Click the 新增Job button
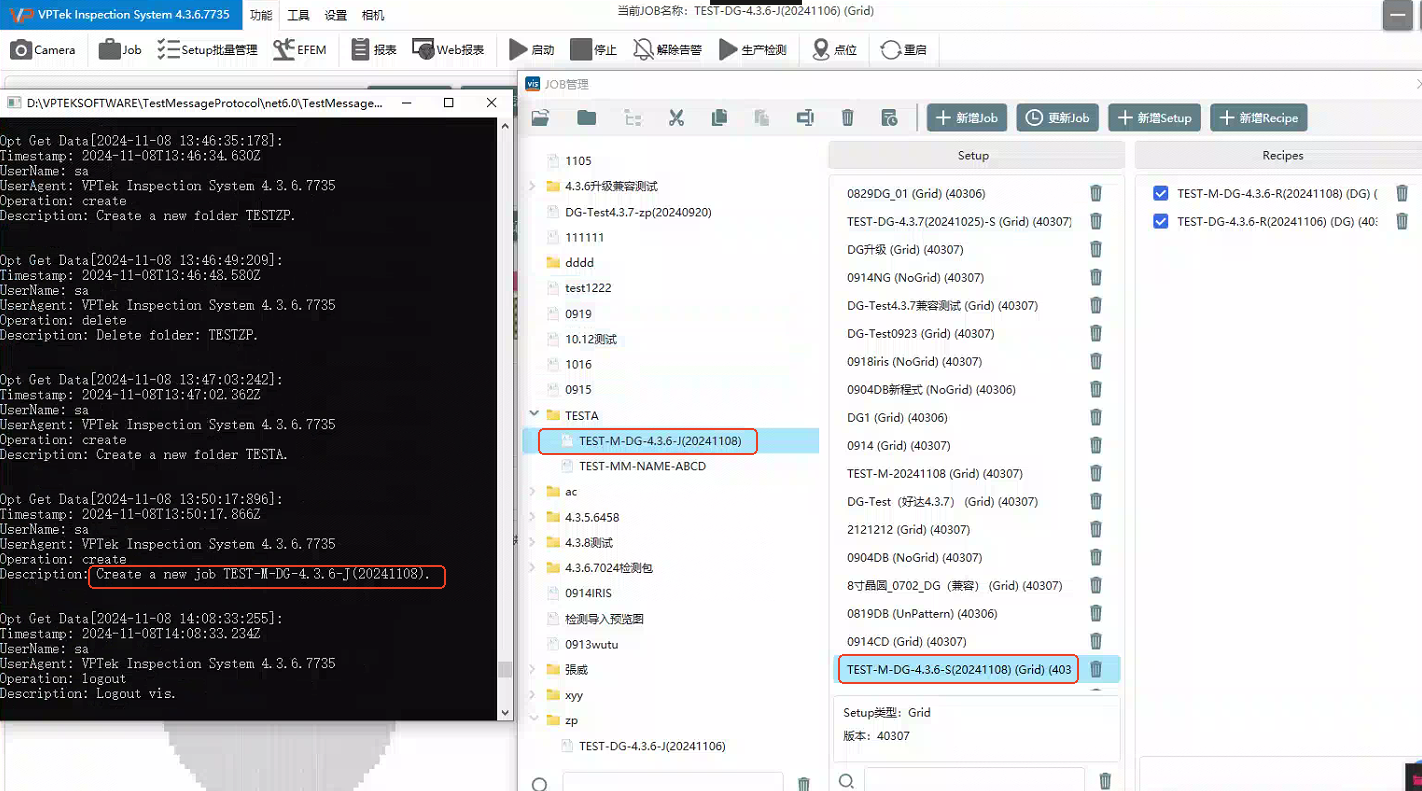 click(x=967, y=118)
